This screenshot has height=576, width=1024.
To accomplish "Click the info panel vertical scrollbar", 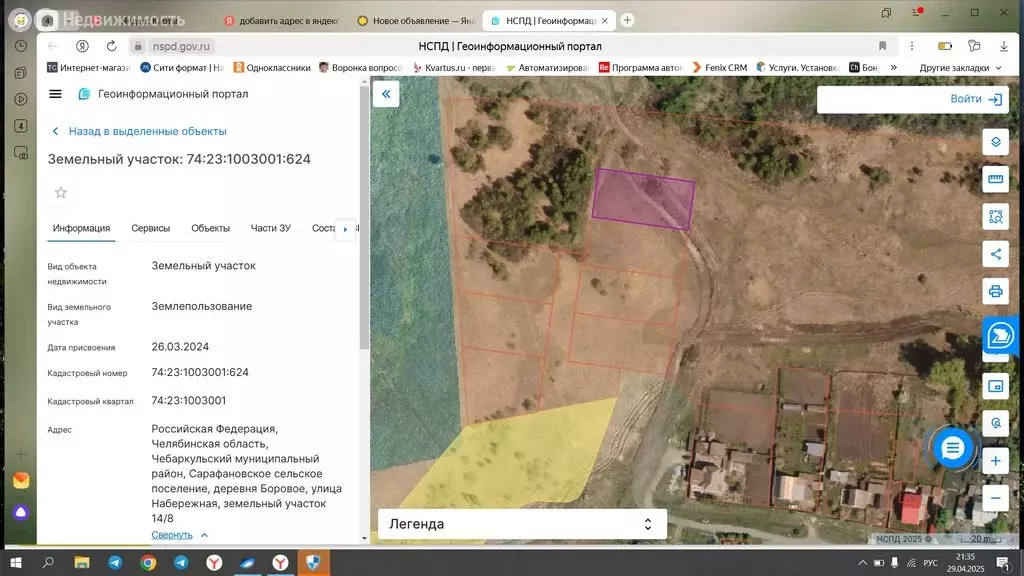I will click(x=364, y=216).
